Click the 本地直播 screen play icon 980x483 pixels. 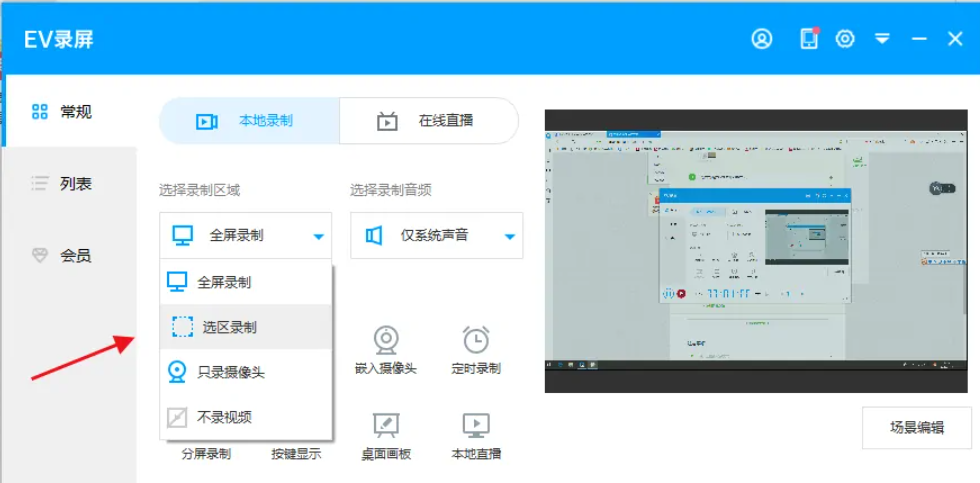(476, 426)
